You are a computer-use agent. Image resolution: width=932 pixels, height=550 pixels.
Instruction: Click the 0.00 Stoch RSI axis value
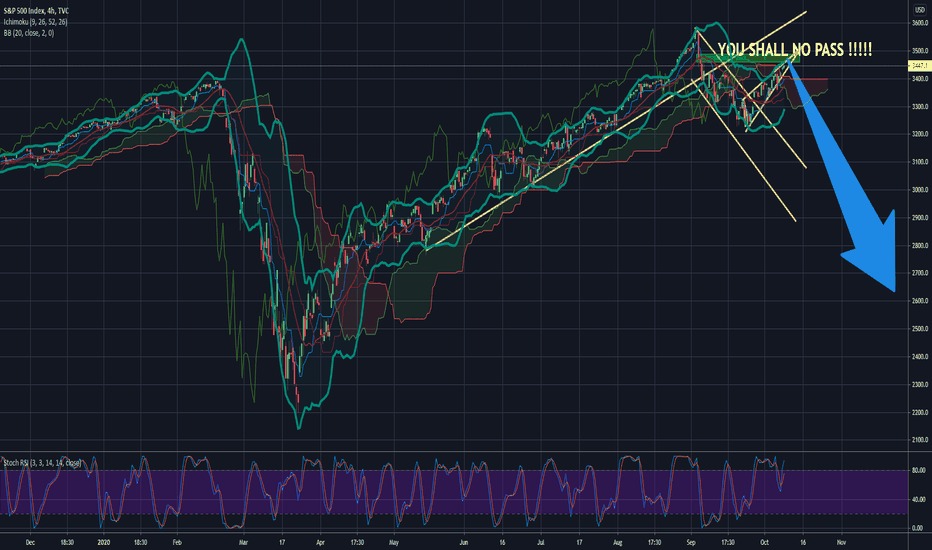[918, 528]
